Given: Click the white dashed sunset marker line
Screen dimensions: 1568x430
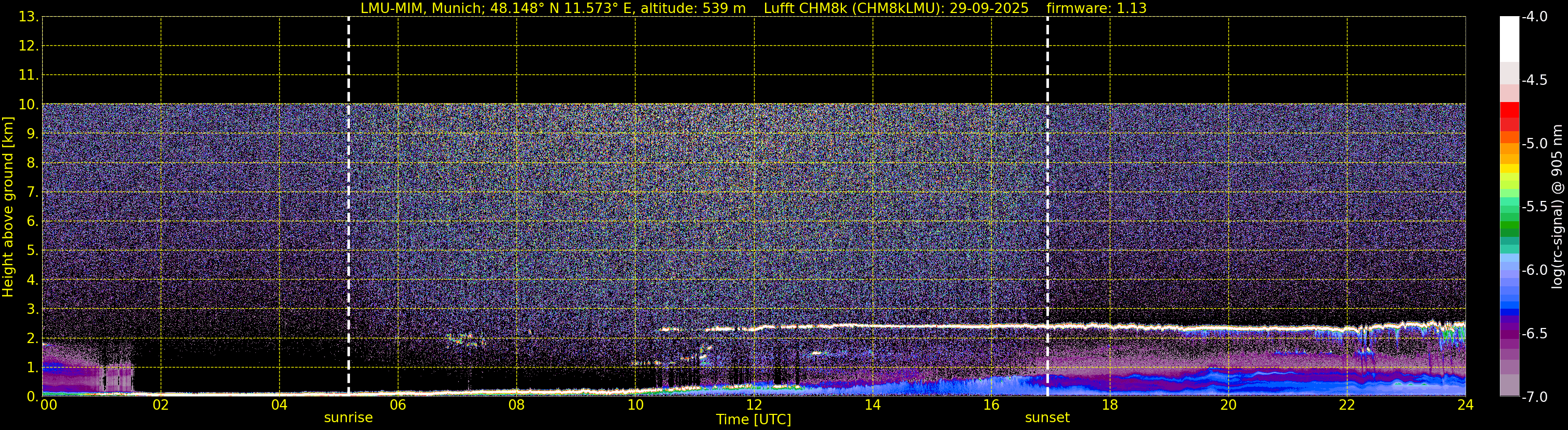Looking at the screenshot, I should pyautogui.click(x=1047, y=206).
